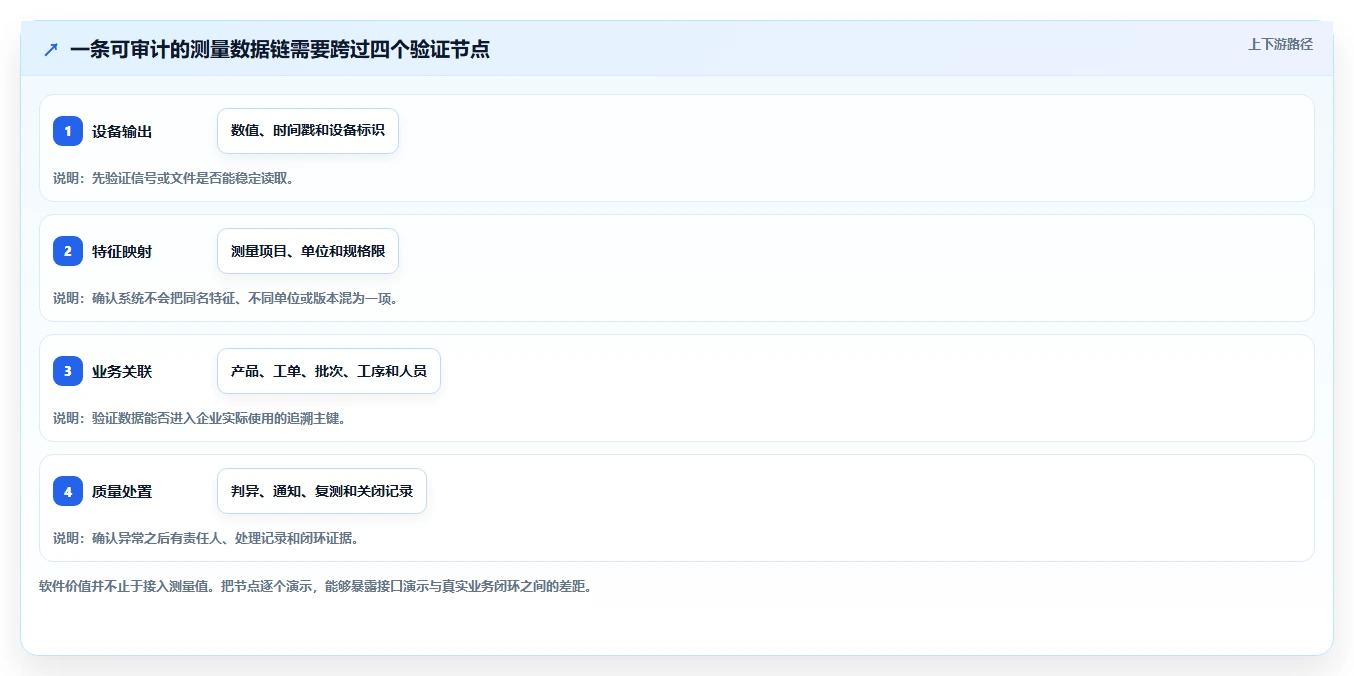Image resolution: width=1354 pixels, height=676 pixels.
Task: Click the number 1 badge for 设备输出
Action: point(68,131)
